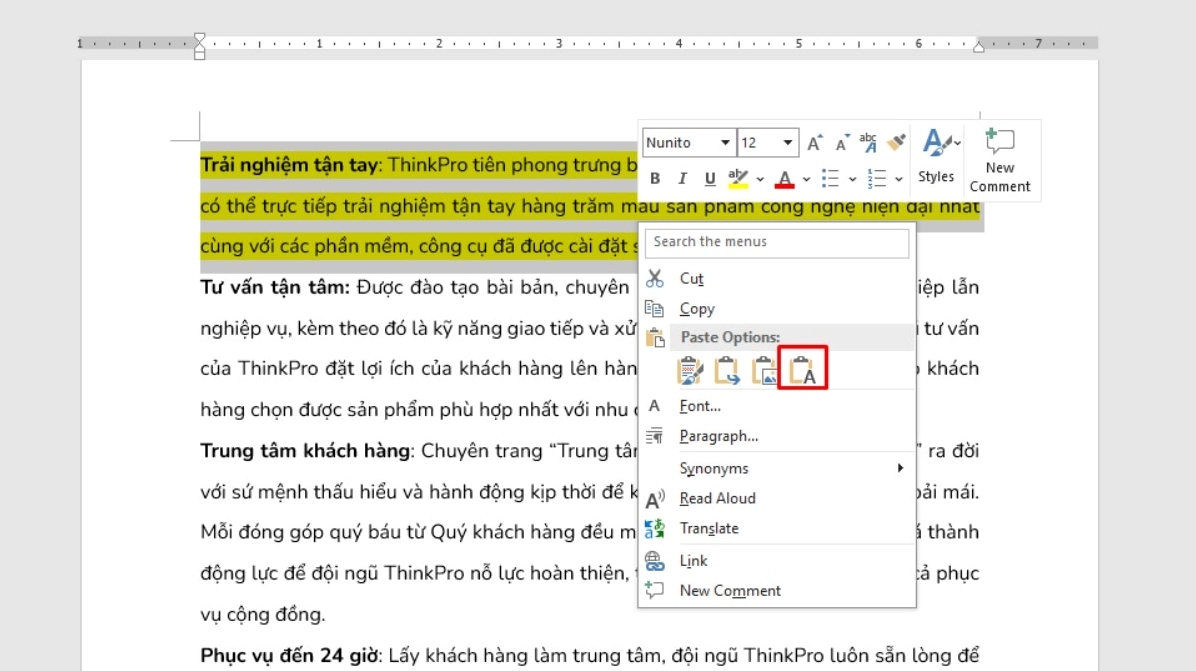Click New Comment in mini toolbar

point(1000,160)
